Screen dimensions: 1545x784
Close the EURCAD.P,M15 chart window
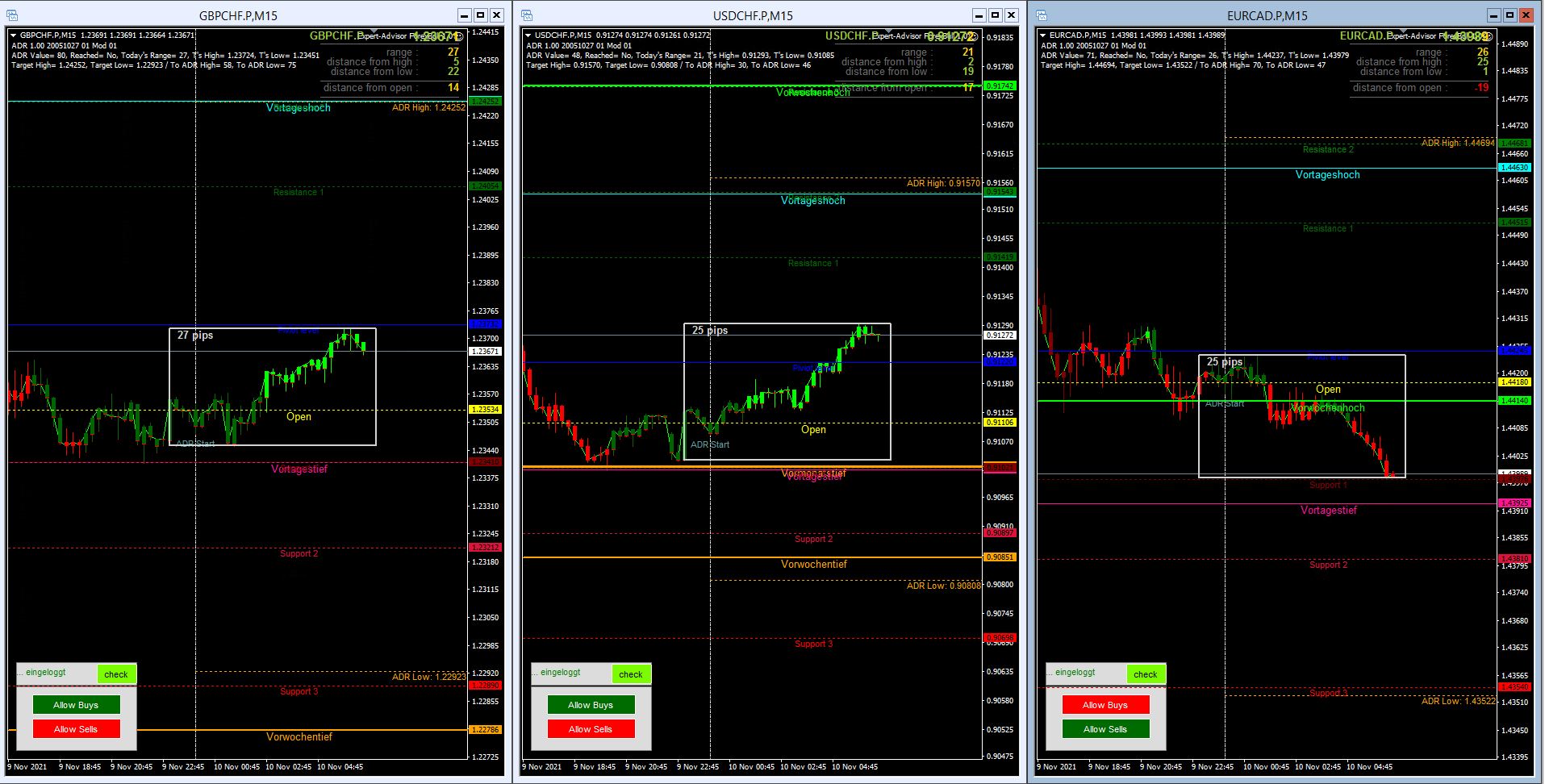(1526, 15)
